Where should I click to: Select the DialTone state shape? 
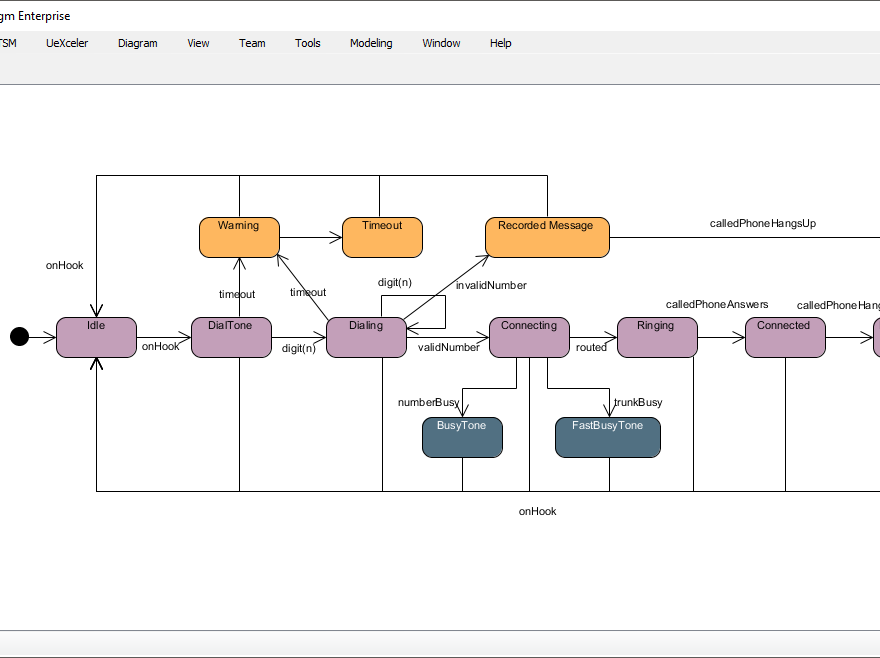coord(231,337)
